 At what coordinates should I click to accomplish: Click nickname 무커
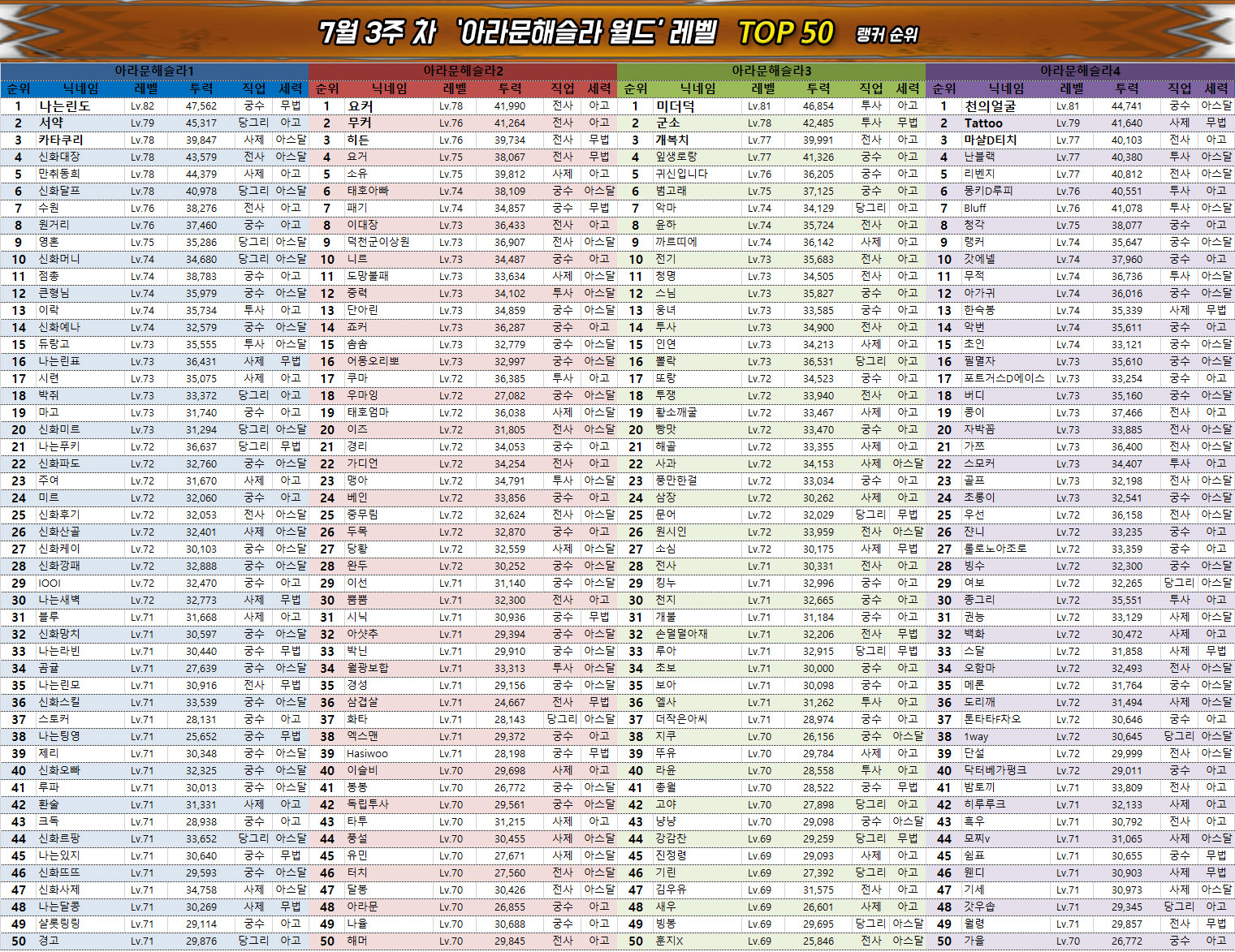pos(360,123)
